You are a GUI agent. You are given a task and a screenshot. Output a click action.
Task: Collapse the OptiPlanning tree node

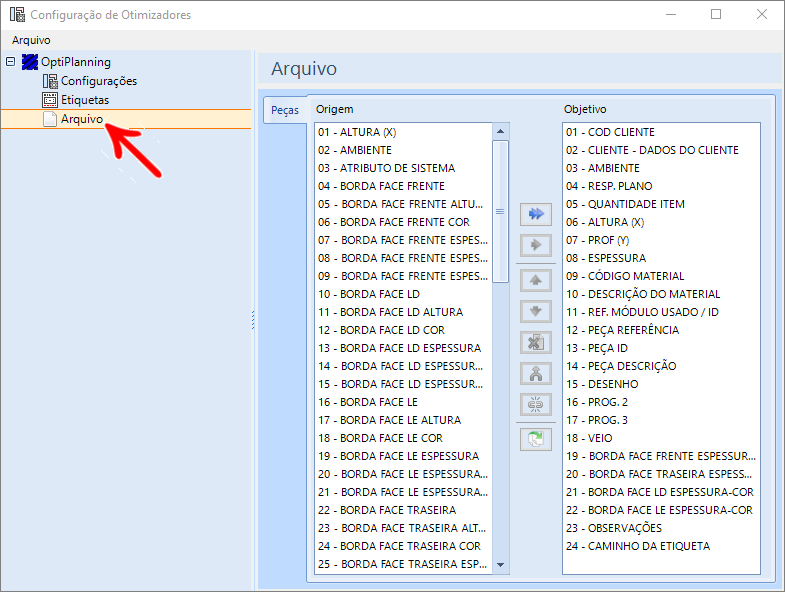click(11, 62)
